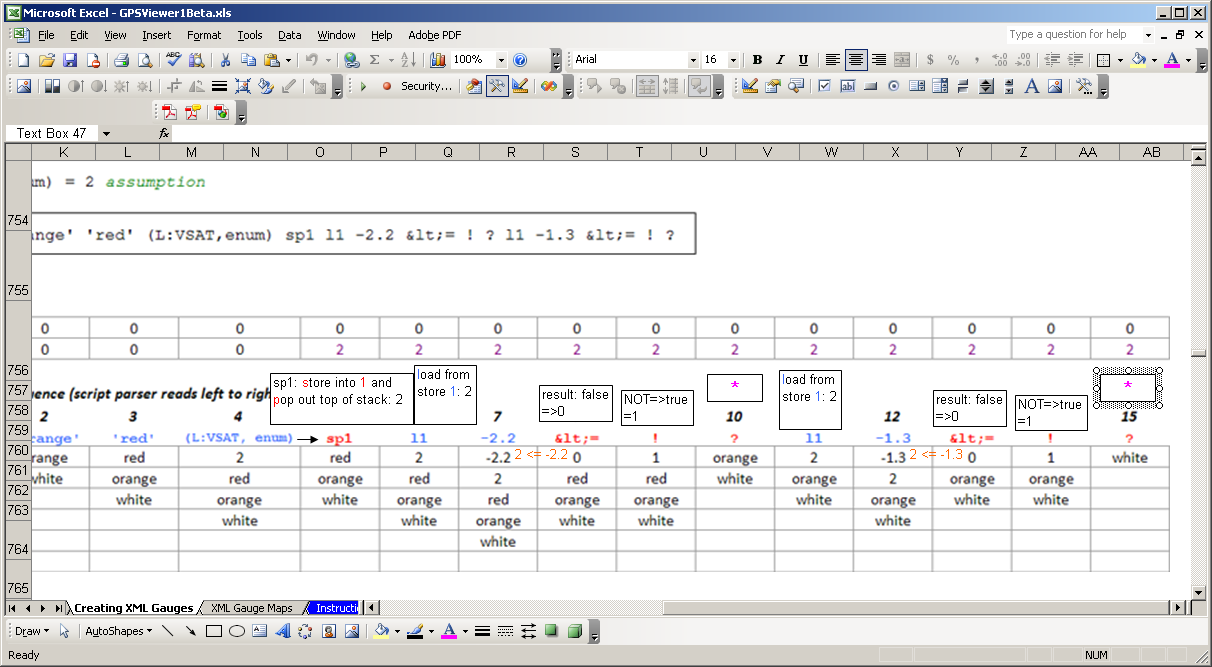Print the sheet using the printer icon
1212x667 pixels.
pyautogui.click(x=120, y=60)
